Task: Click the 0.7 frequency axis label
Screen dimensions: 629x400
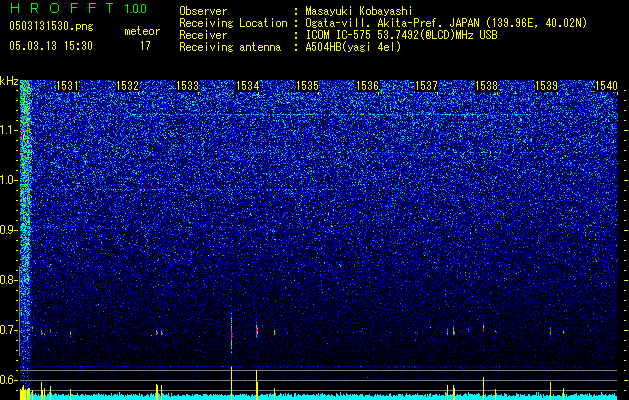Action: coord(8,330)
